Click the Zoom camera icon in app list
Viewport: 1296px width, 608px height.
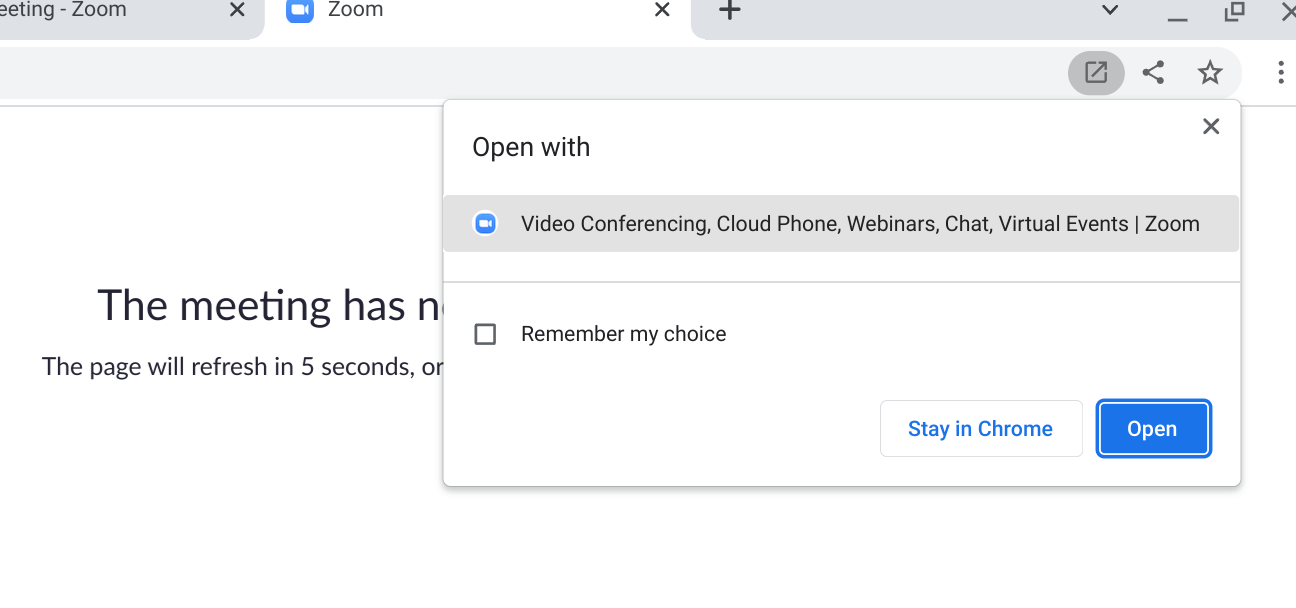pos(485,224)
